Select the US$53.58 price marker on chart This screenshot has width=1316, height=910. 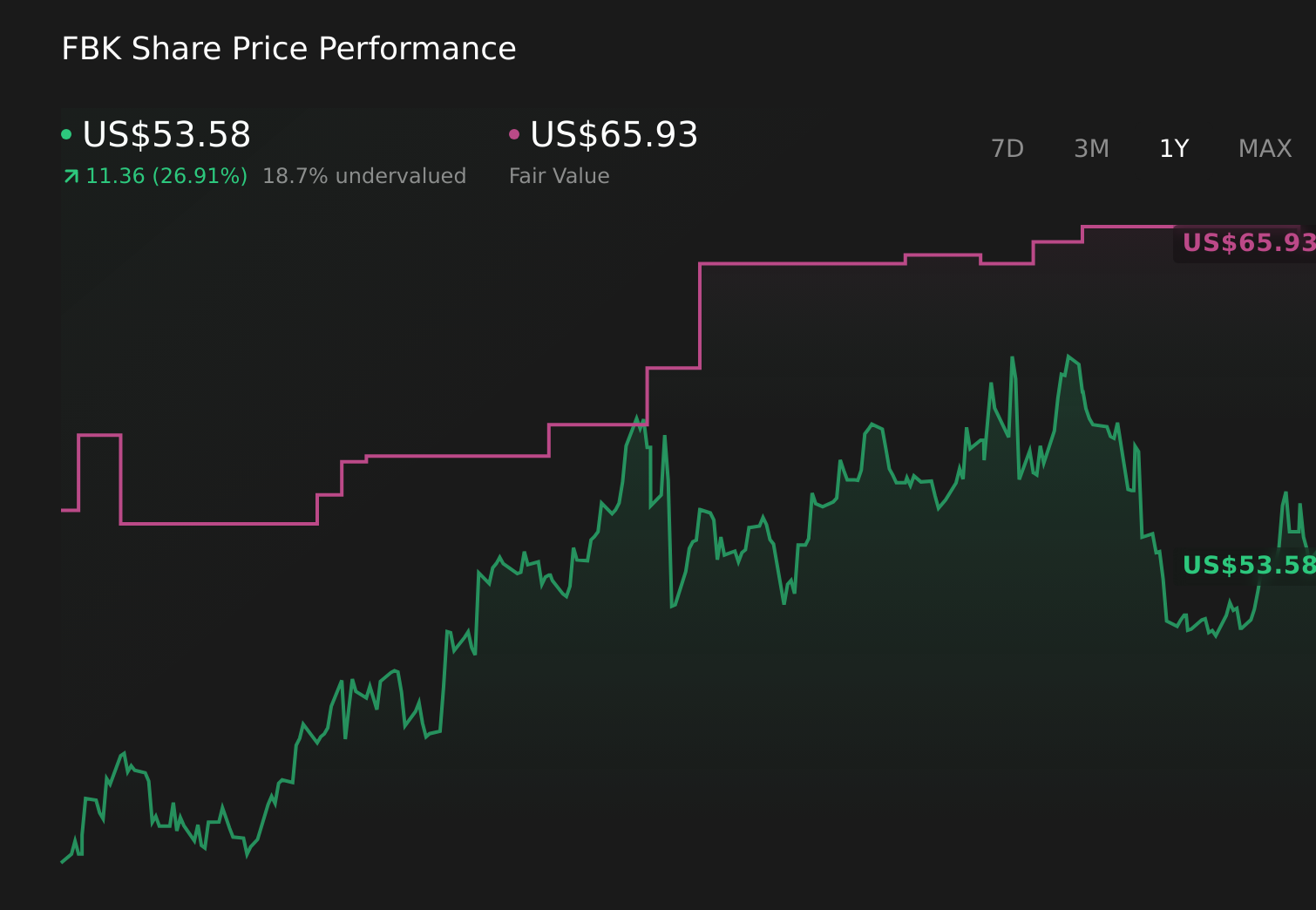(x=1246, y=566)
